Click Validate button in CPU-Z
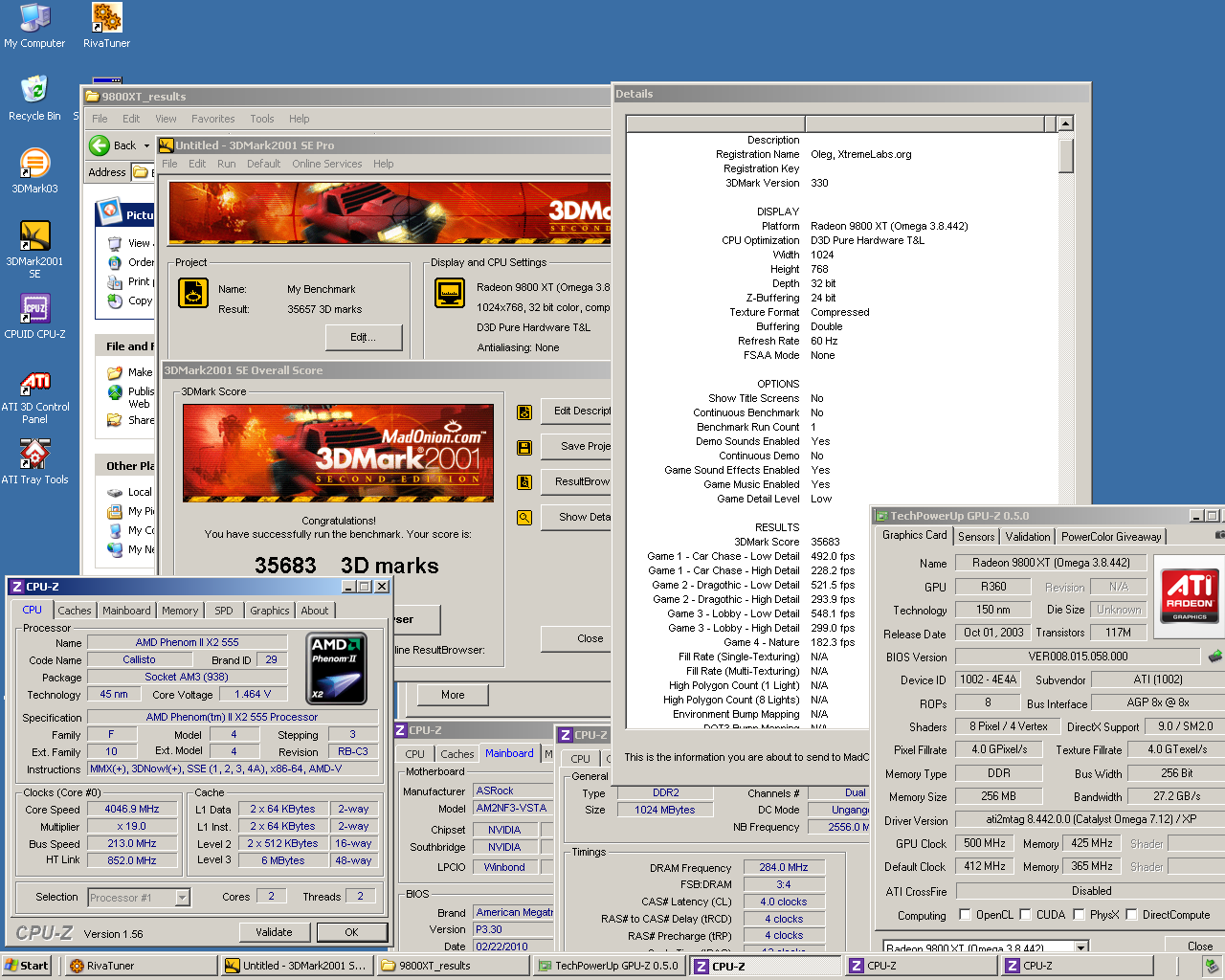The width and height of the screenshot is (1225, 980). pyautogui.click(x=274, y=932)
